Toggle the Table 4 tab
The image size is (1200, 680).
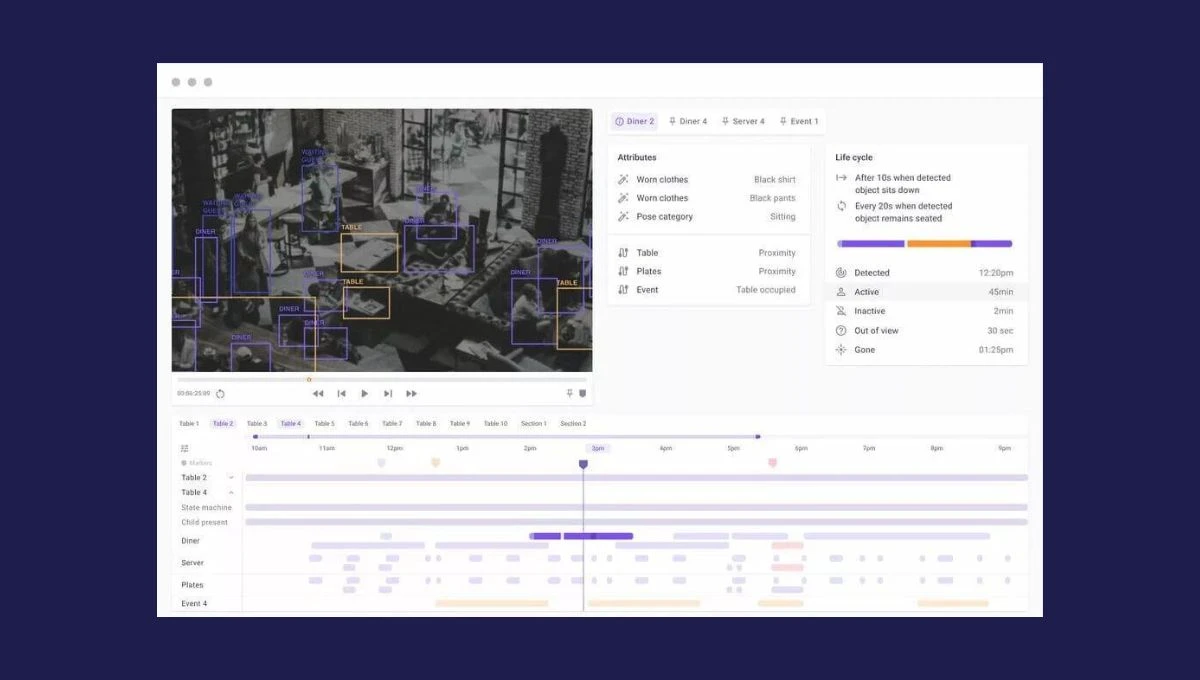[x=290, y=424]
